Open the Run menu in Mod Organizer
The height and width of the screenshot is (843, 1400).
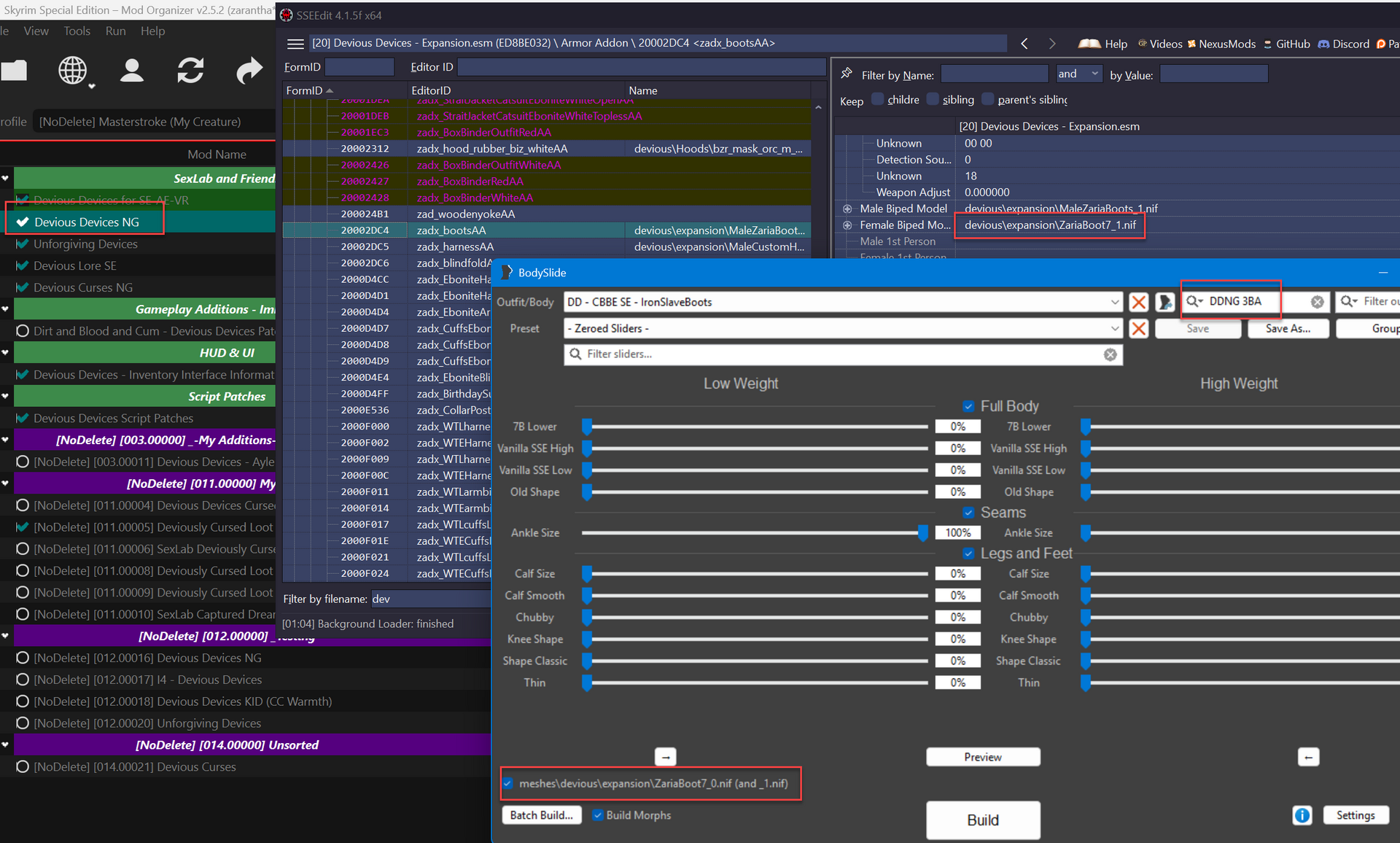115,31
